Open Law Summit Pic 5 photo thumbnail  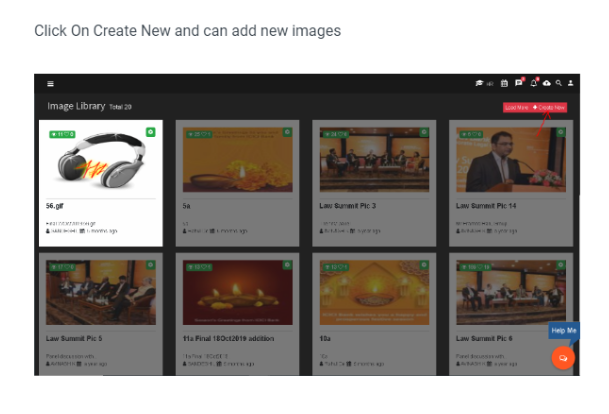(101, 293)
